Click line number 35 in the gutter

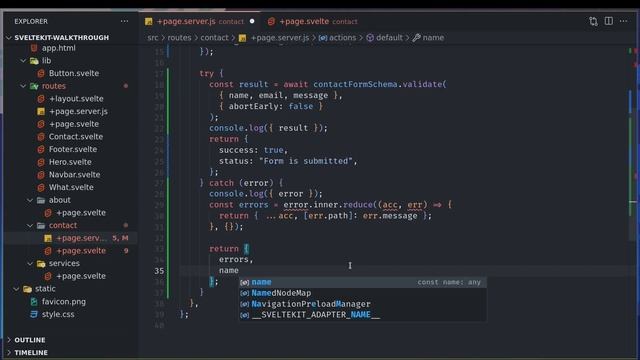[159, 271]
